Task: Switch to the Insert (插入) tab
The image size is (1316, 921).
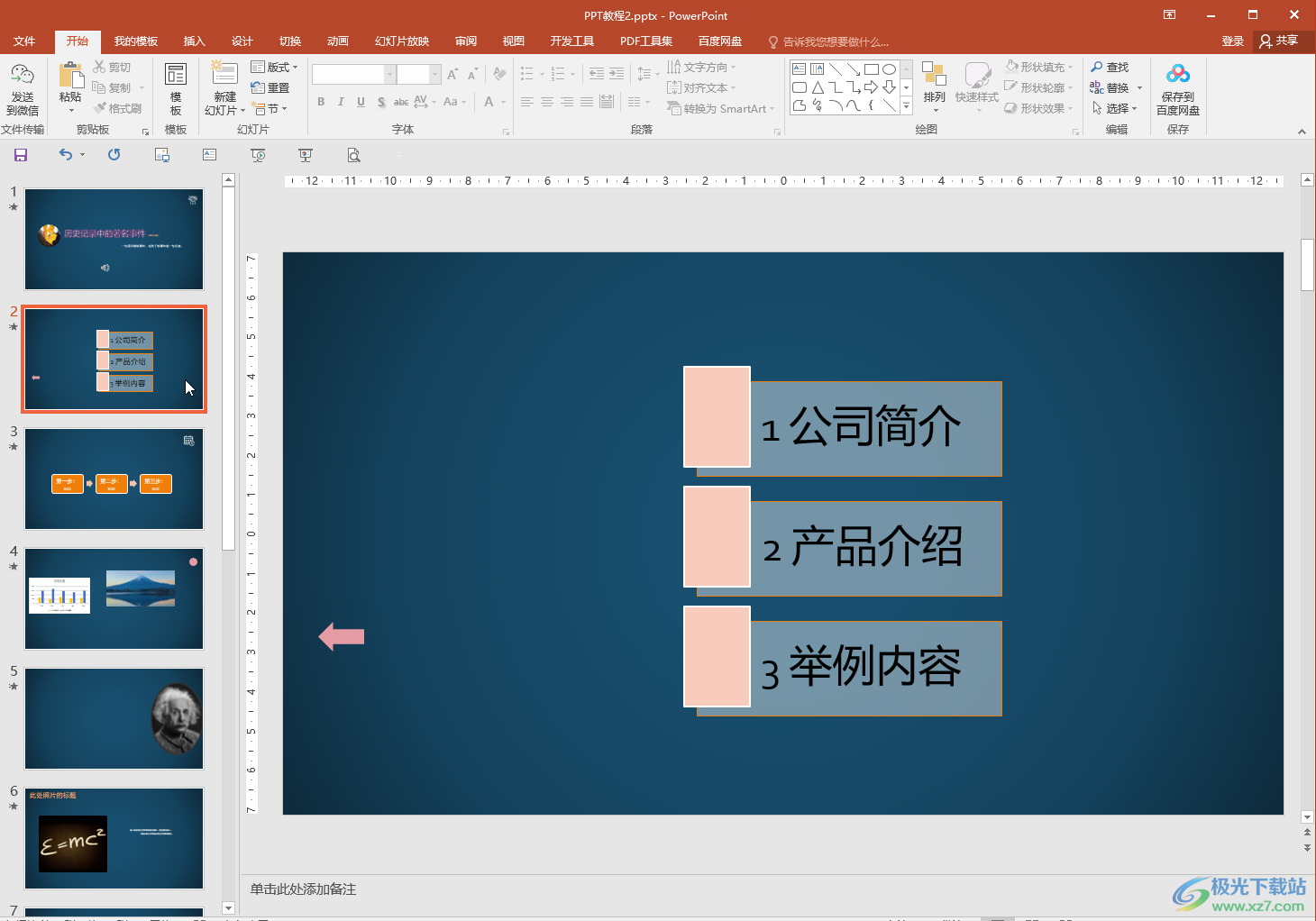Action: [195, 41]
